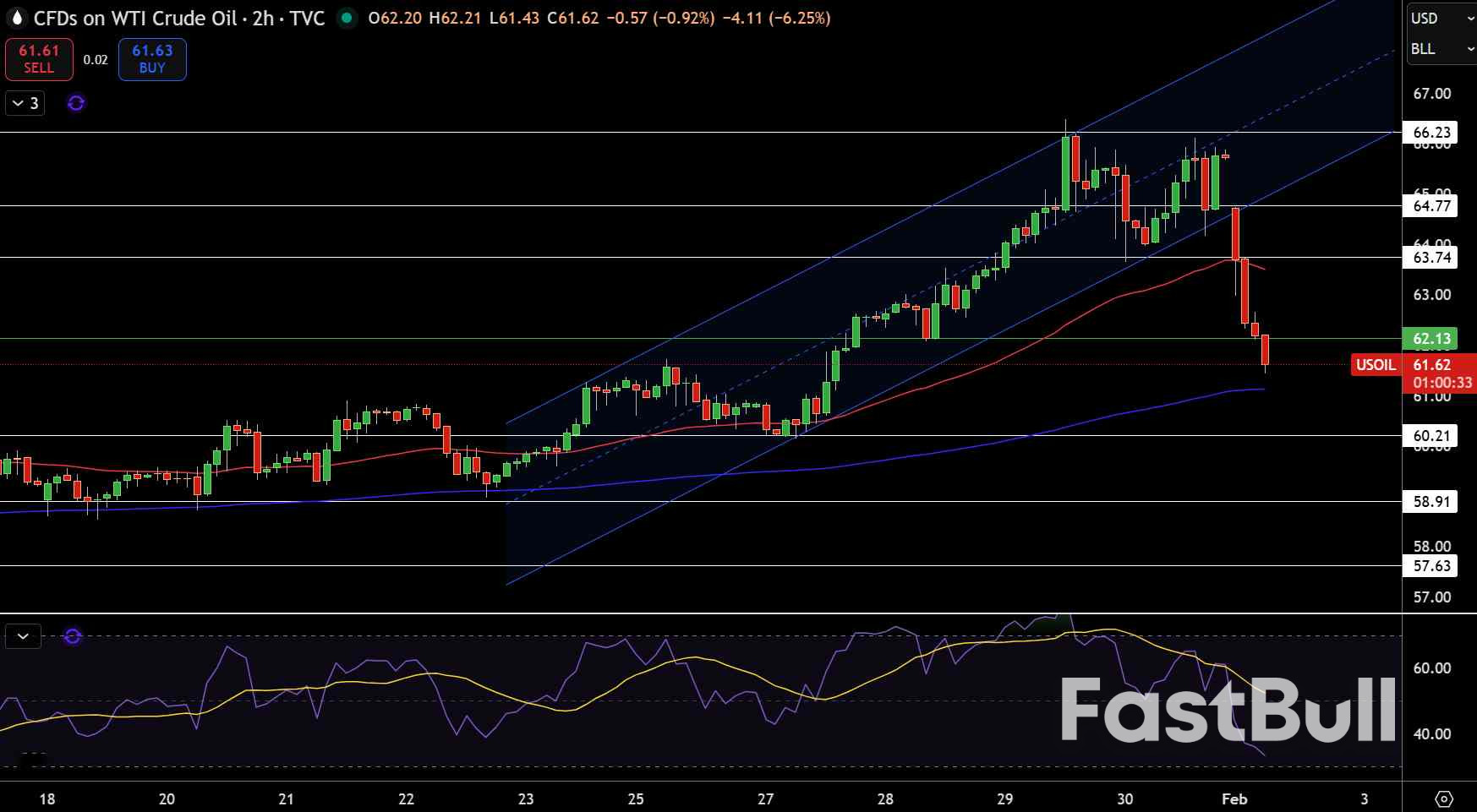Collapse the lower indicator pane chevron
Image resolution: width=1477 pixels, height=812 pixels.
[x=23, y=636]
